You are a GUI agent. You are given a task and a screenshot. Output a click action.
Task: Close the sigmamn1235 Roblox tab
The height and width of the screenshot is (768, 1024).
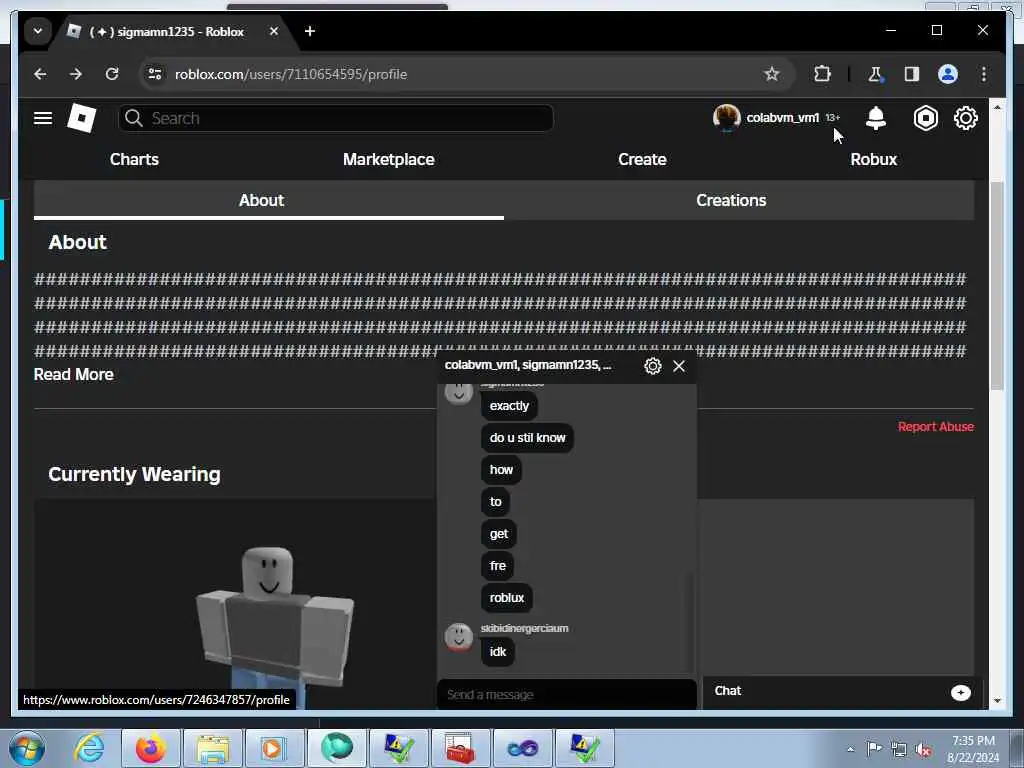coord(274,31)
